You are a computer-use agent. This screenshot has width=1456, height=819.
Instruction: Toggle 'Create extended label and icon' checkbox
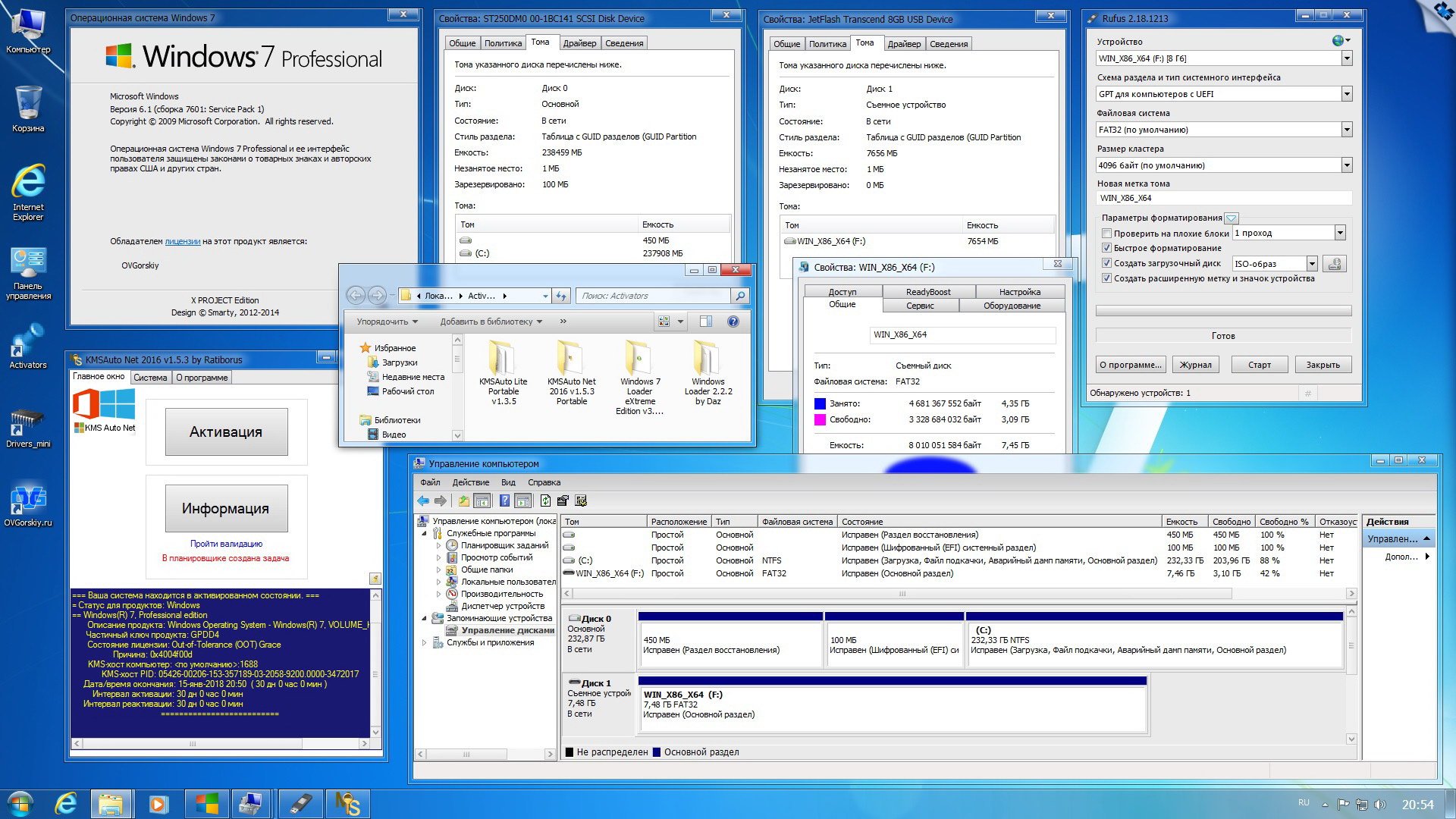[1106, 278]
